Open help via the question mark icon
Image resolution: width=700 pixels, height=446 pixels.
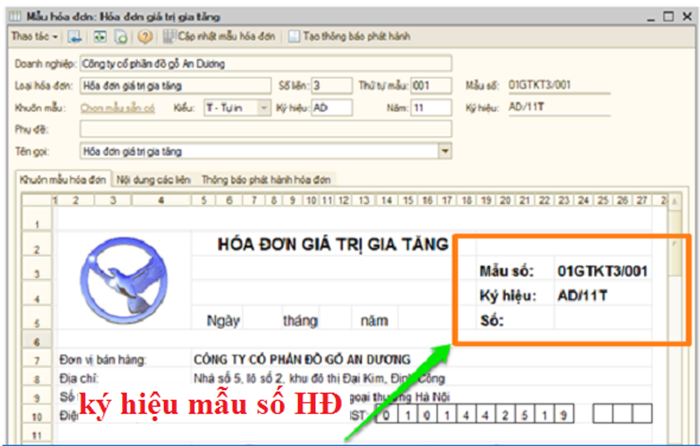pos(145,37)
